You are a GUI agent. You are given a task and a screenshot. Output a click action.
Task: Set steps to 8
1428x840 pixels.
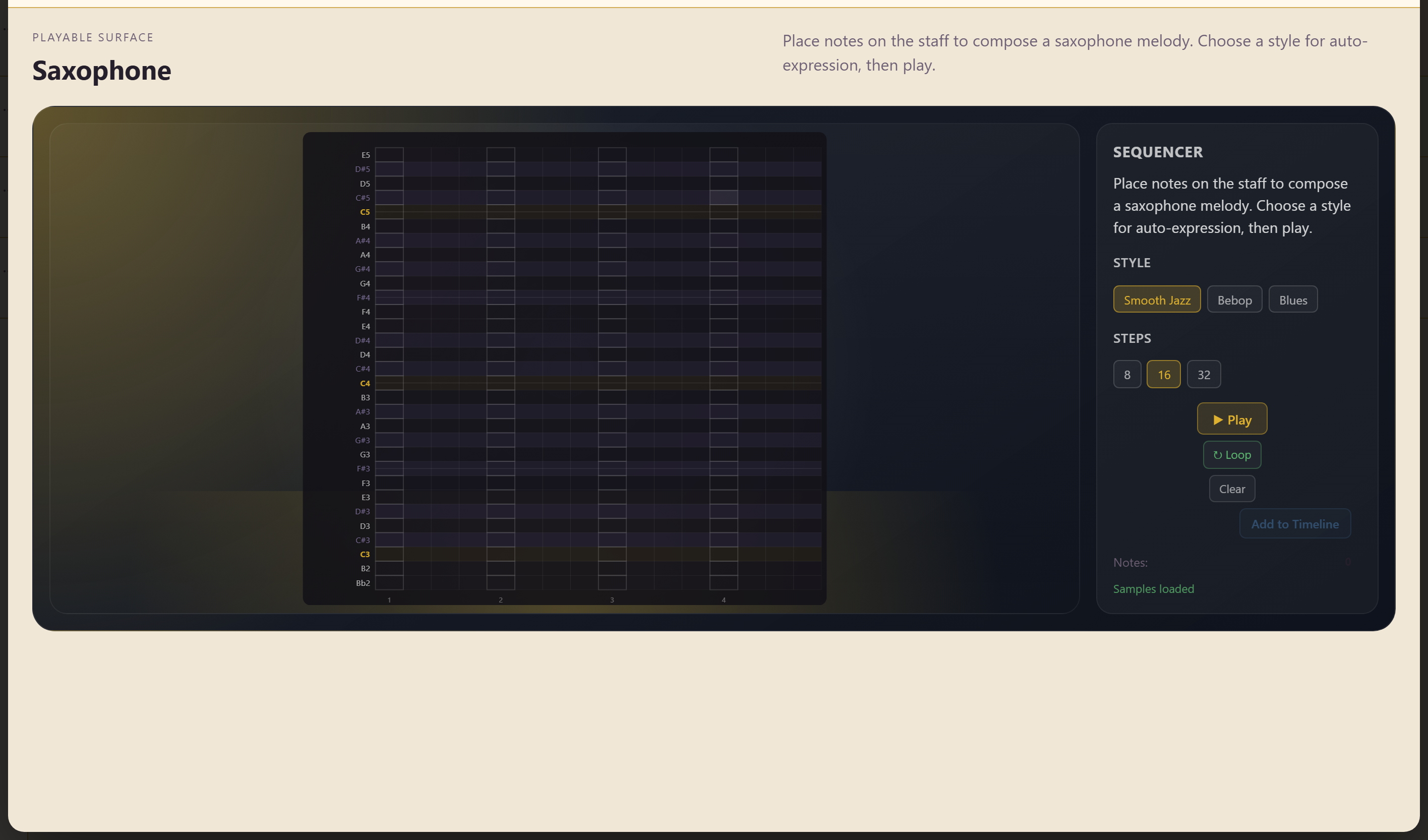(1126, 374)
